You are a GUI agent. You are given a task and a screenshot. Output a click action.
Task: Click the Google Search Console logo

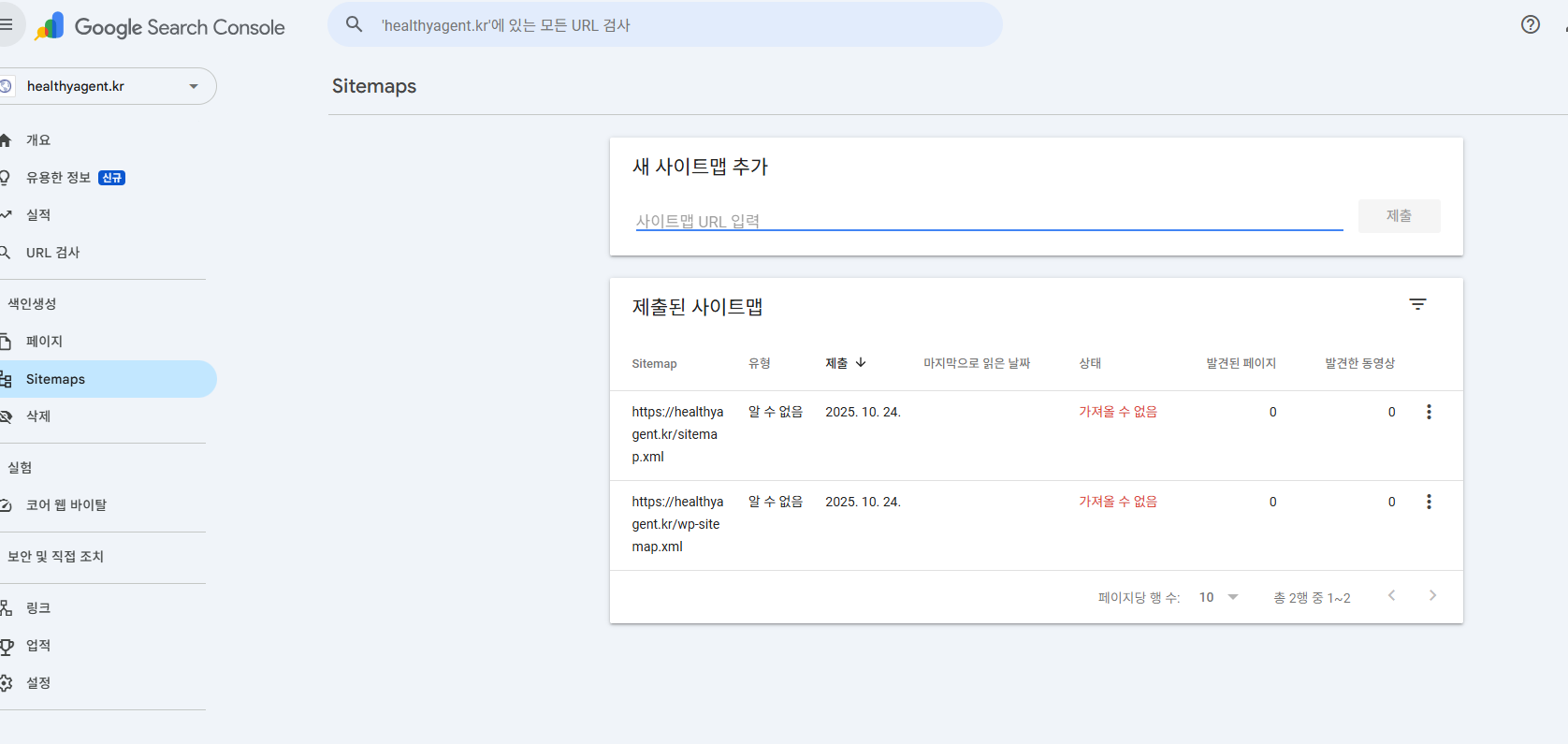pyautogui.click(x=160, y=27)
